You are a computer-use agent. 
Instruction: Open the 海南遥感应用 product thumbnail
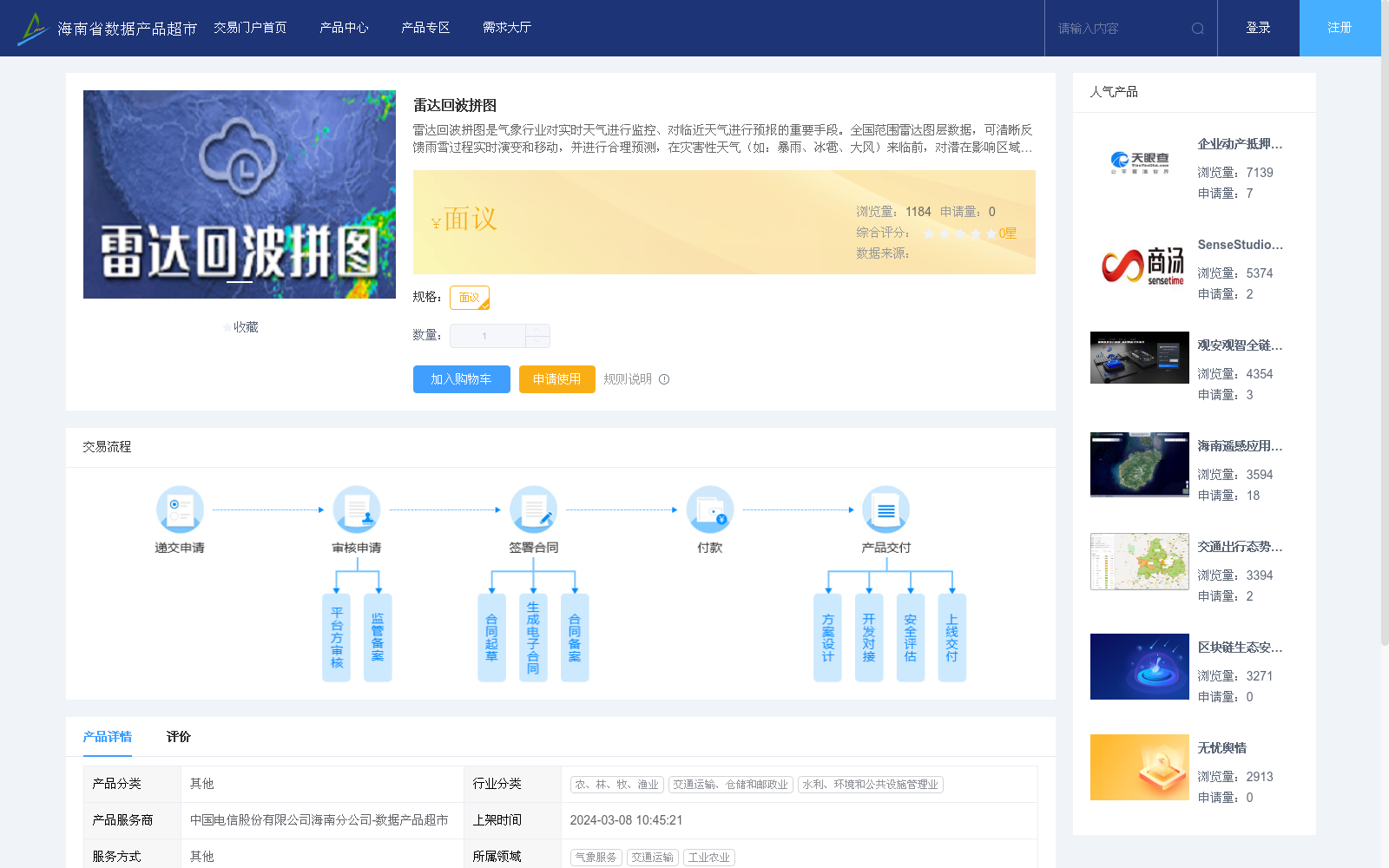(1140, 464)
